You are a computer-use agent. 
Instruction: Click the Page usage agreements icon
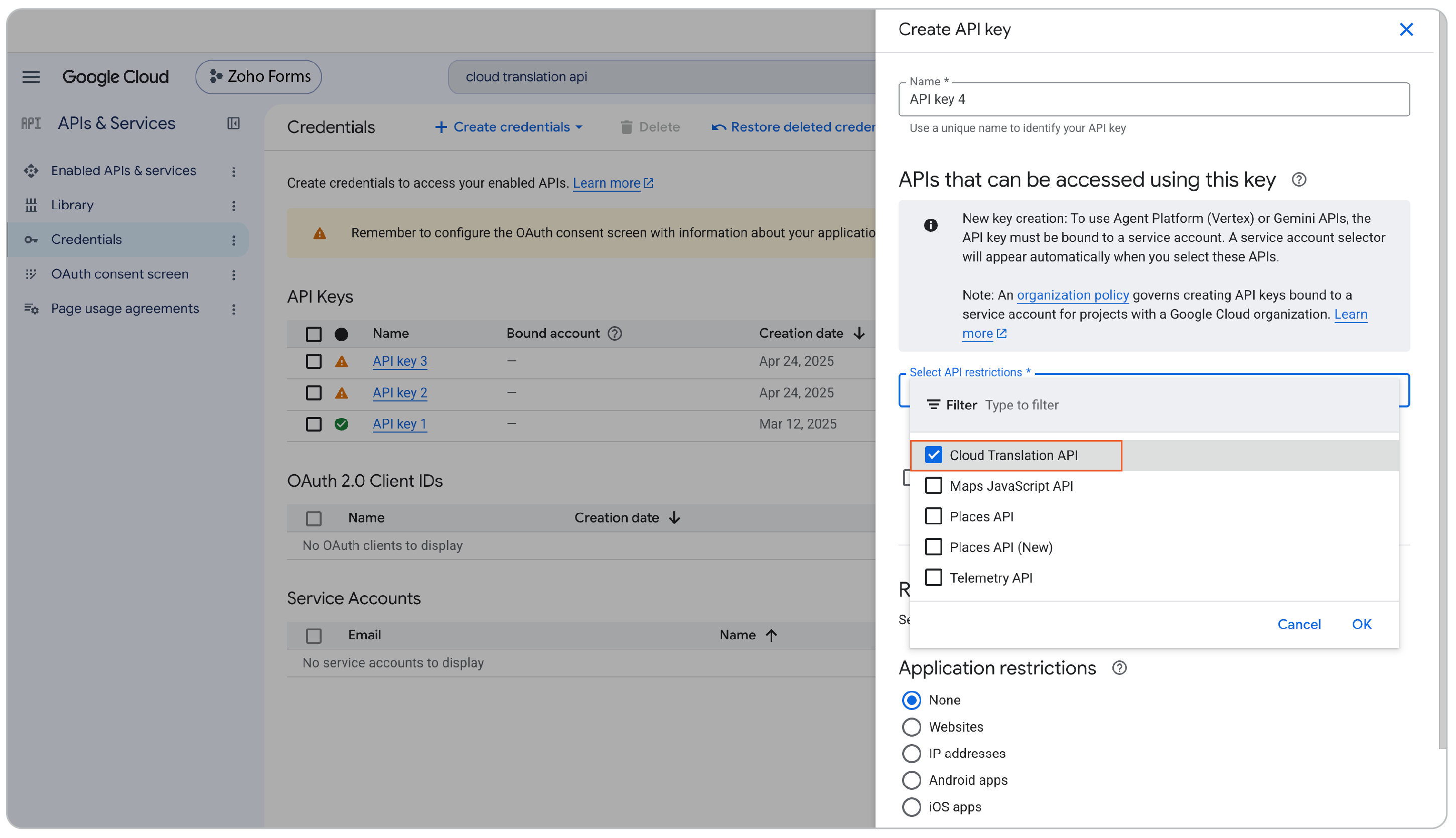click(x=31, y=309)
